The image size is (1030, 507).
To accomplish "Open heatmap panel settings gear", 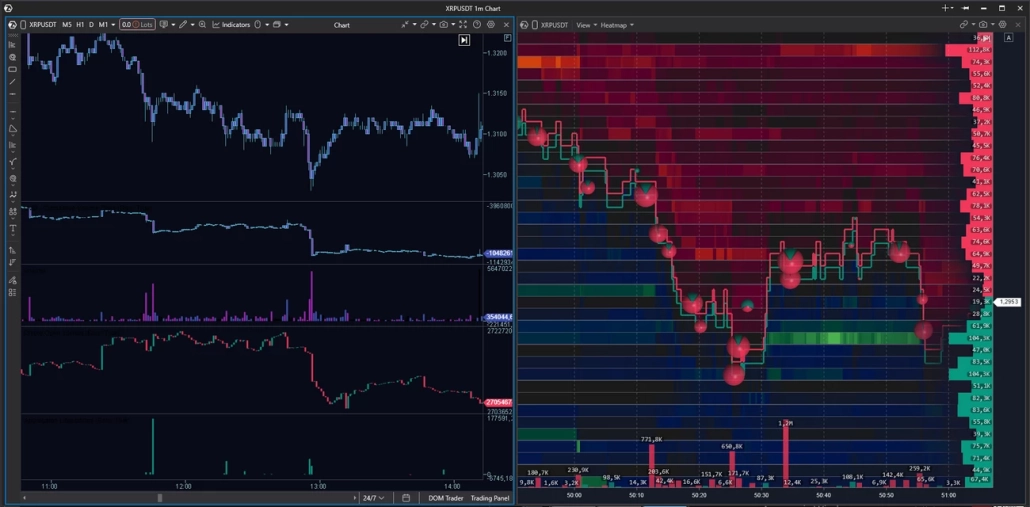I will coord(1002,25).
